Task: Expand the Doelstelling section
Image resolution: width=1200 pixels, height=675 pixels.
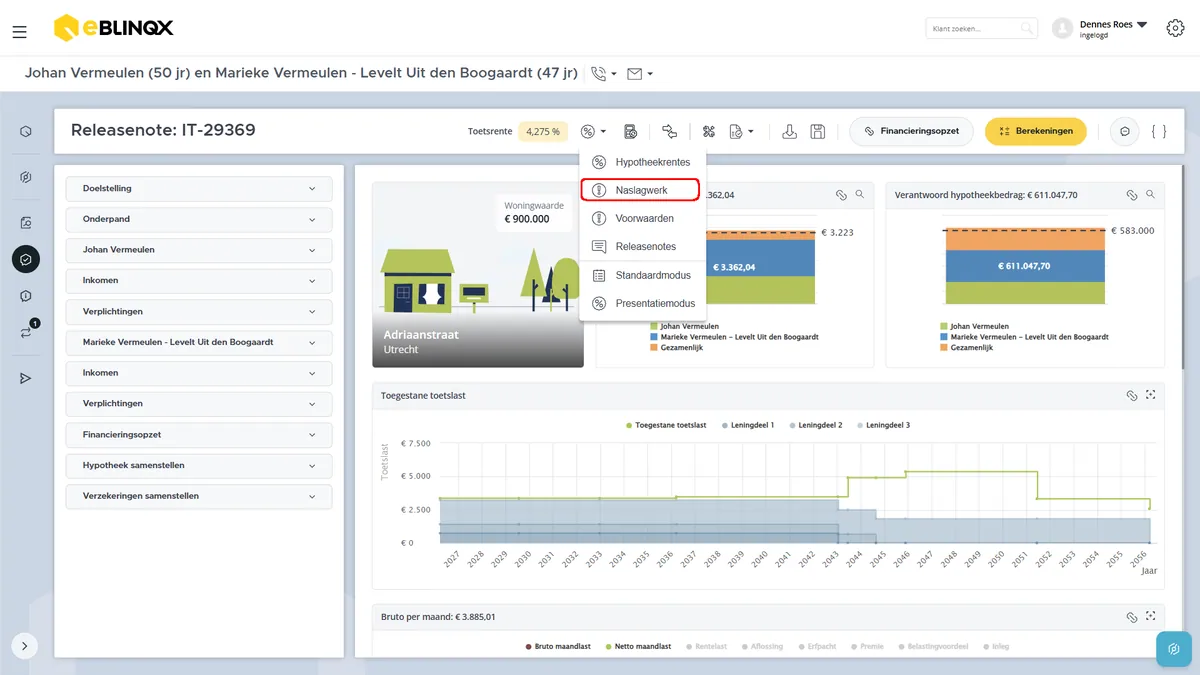Action: [199, 188]
